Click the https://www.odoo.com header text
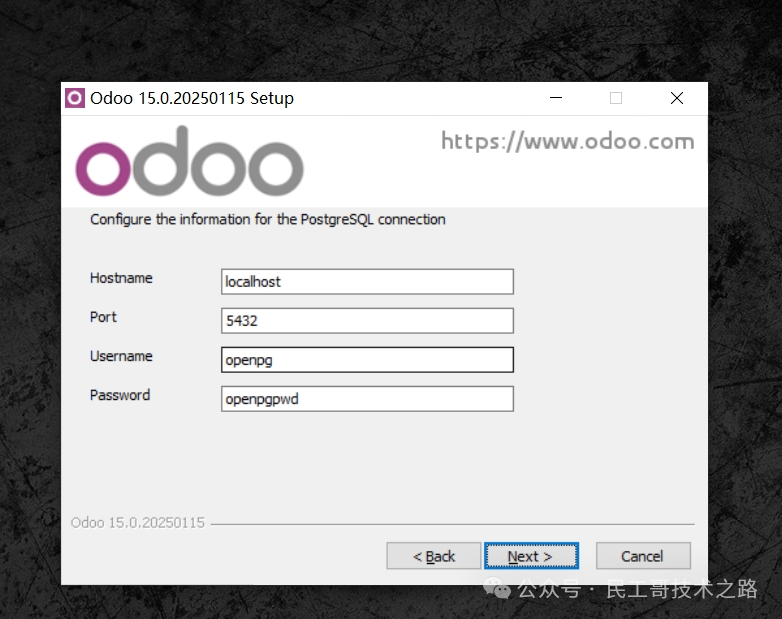The width and height of the screenshot is (782, 619). [x=568, y=142]
